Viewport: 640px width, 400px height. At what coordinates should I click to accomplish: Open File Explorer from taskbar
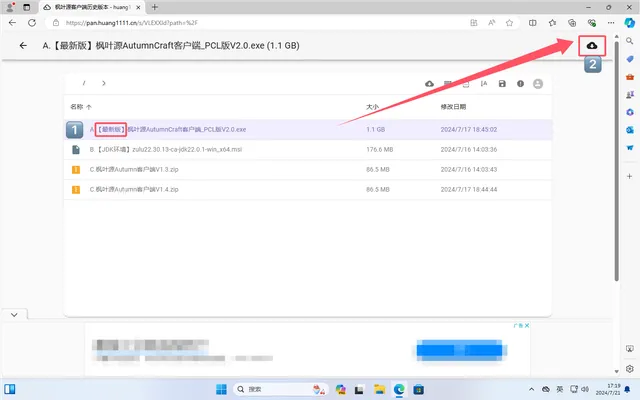379,389
